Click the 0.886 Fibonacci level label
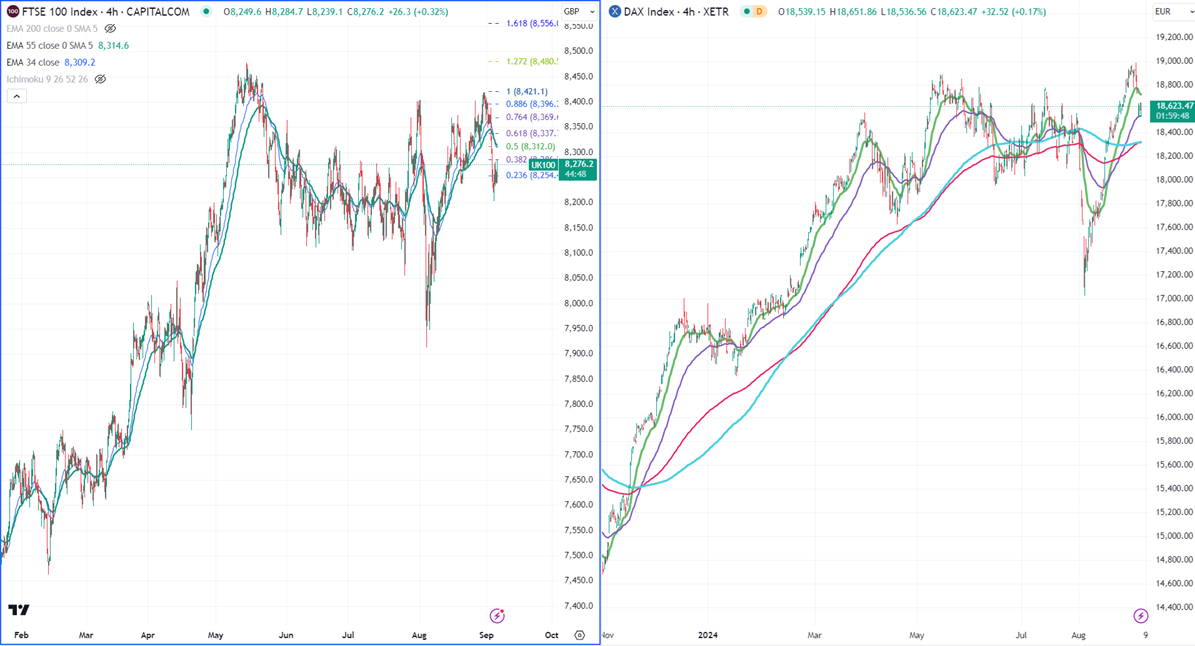This screenshot has height=646, width=1195. click(532, 104)
